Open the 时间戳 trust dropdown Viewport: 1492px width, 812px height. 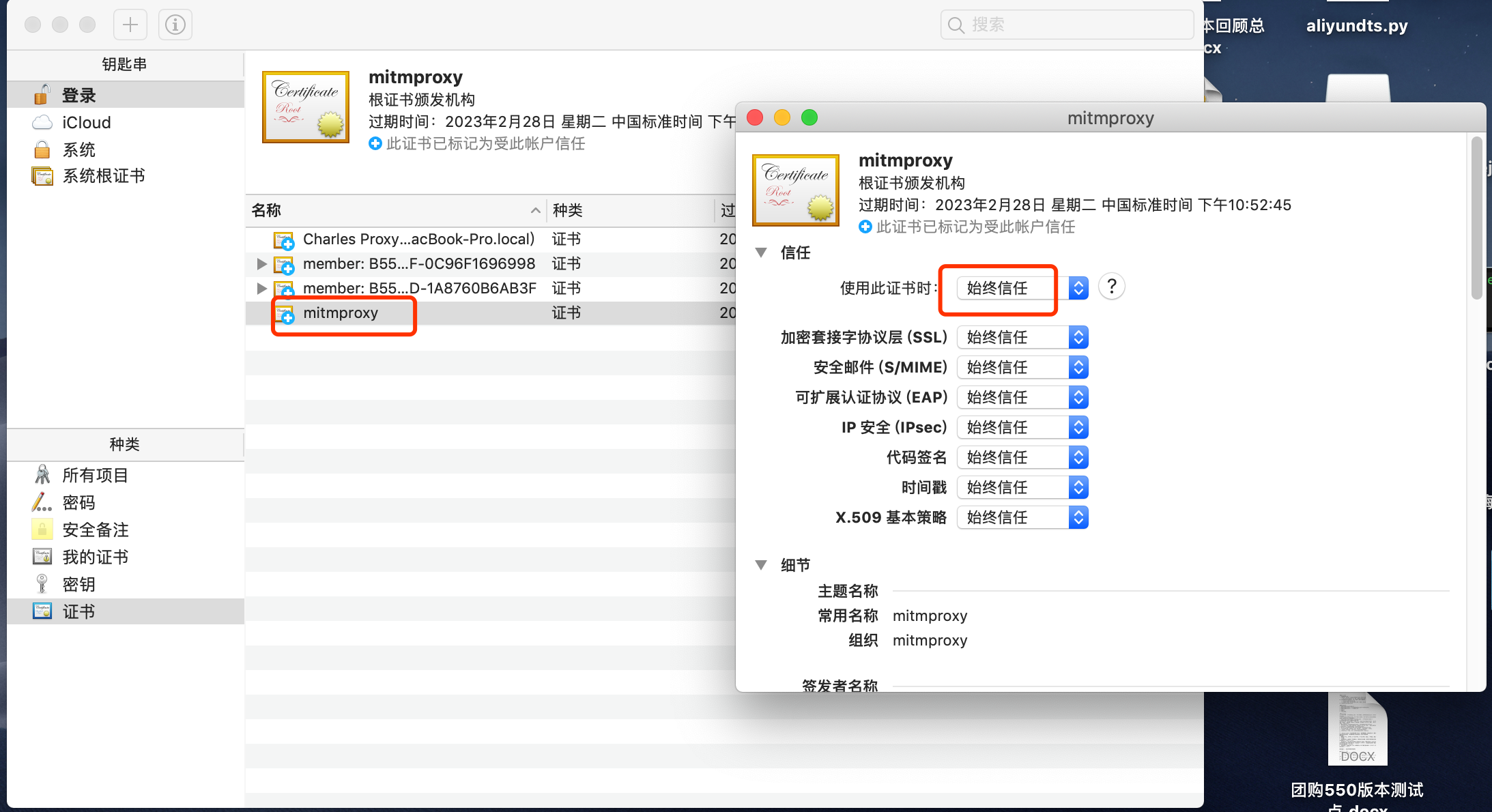[x=1022, y=487]
